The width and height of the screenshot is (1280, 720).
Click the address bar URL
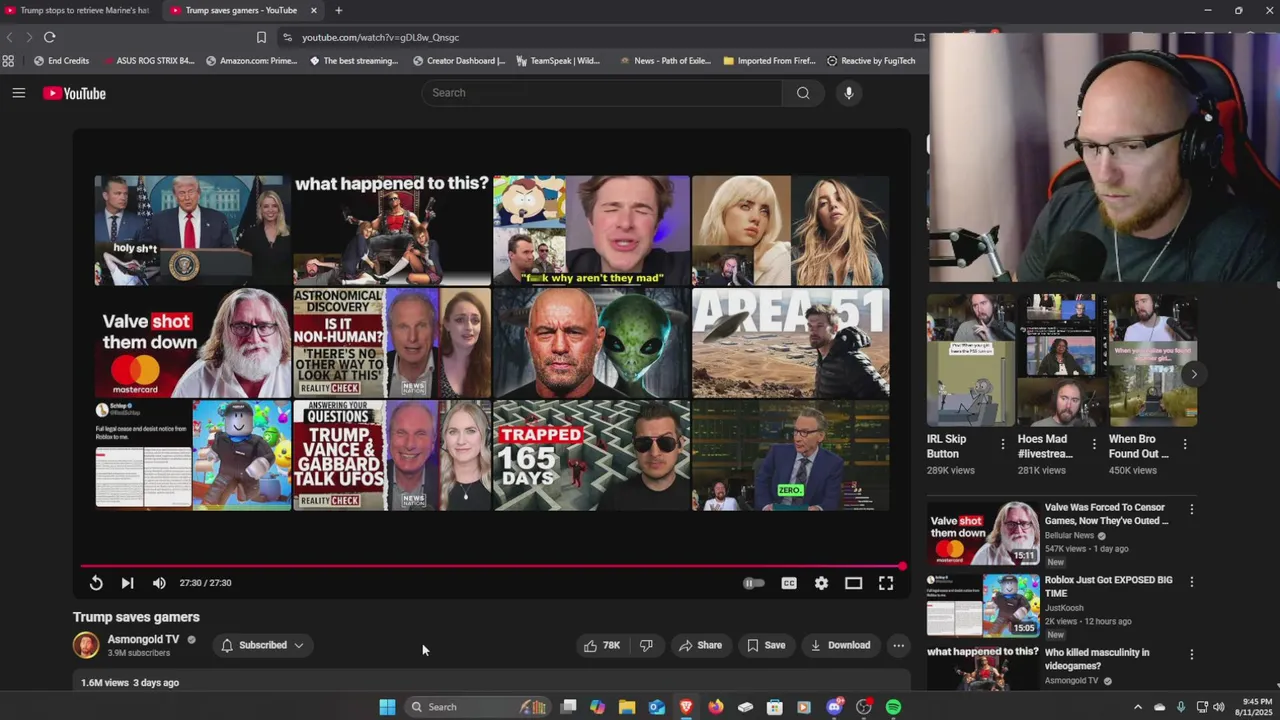(x=380, y=37)
